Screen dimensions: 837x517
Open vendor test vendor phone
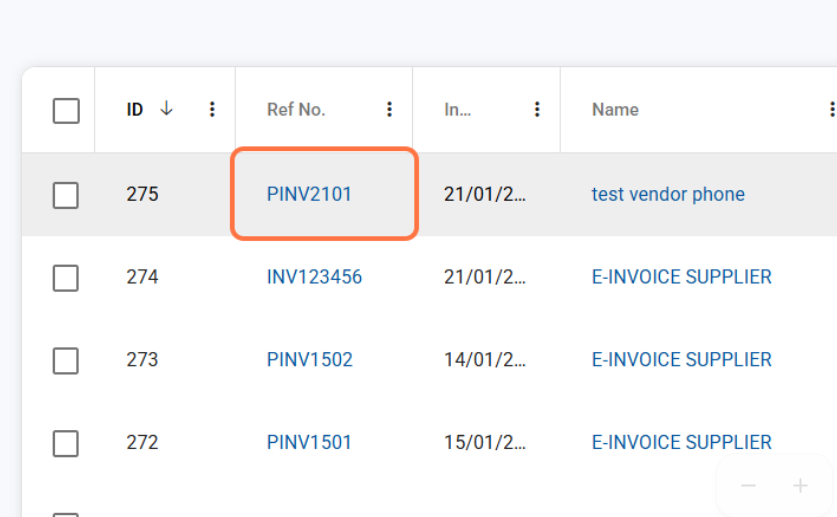668,194
